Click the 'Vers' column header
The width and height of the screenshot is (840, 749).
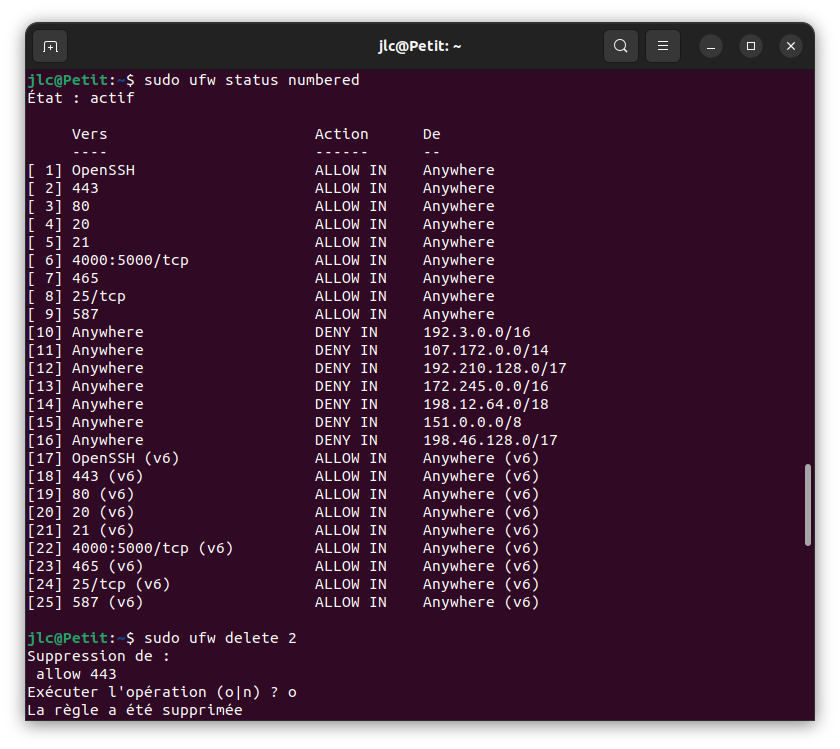[89, 134]
